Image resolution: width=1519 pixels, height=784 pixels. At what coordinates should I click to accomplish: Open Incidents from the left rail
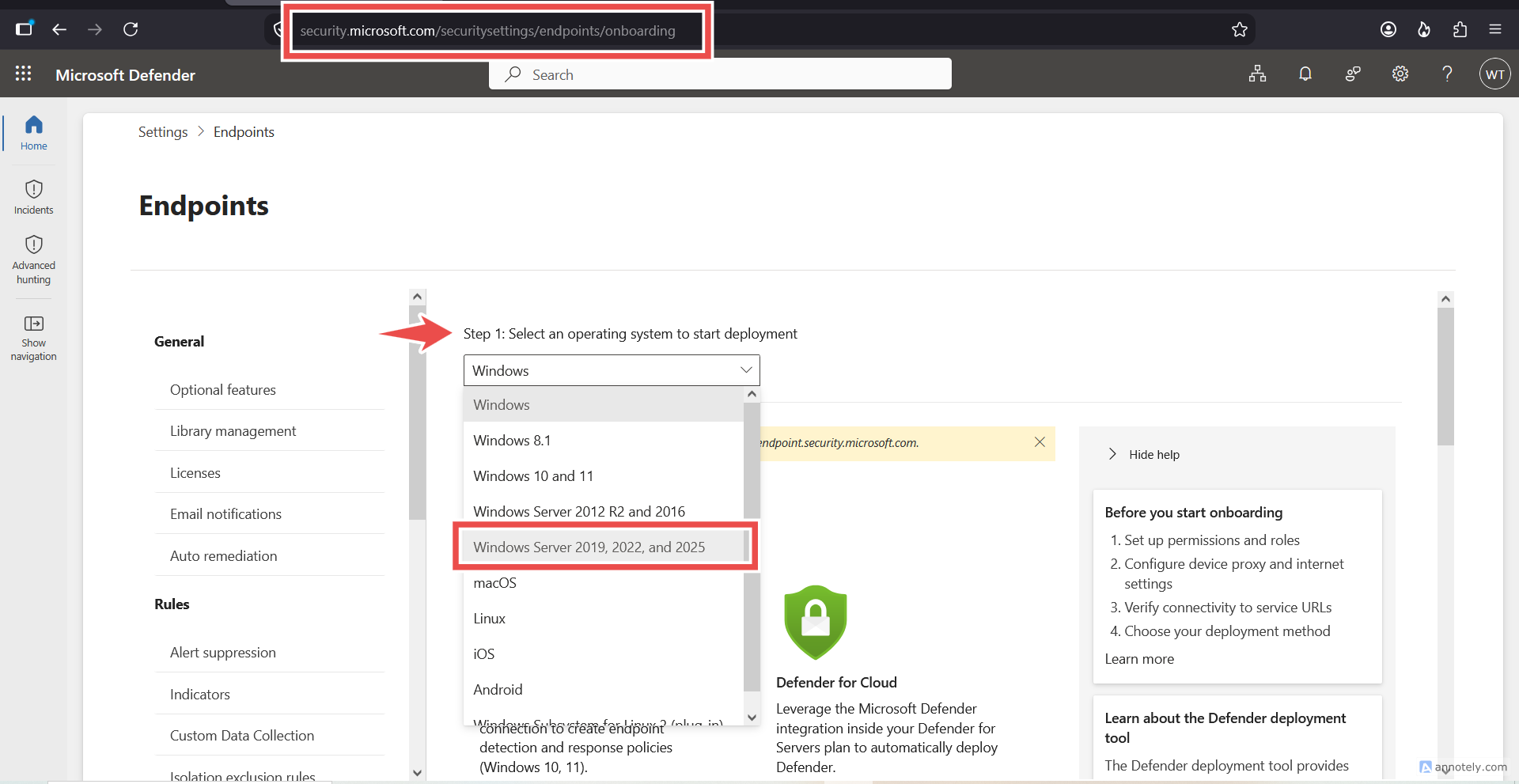pos(33,197)
